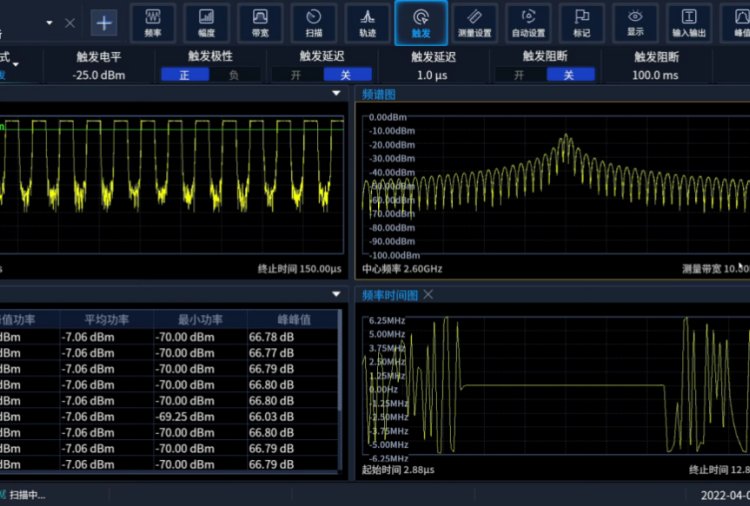Open the 轨迹 (trace) settings
The width and height of the screenshot is (750, 506).
click(367, 22)
